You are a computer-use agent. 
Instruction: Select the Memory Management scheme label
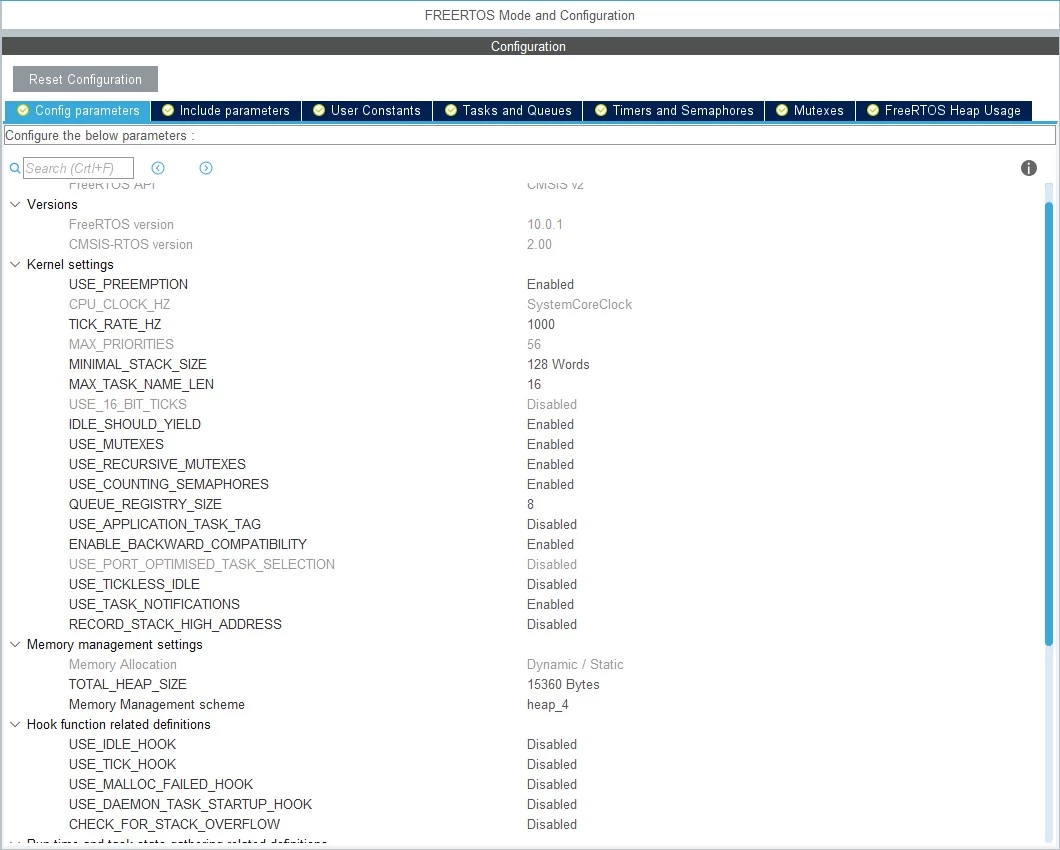(157, 705)
